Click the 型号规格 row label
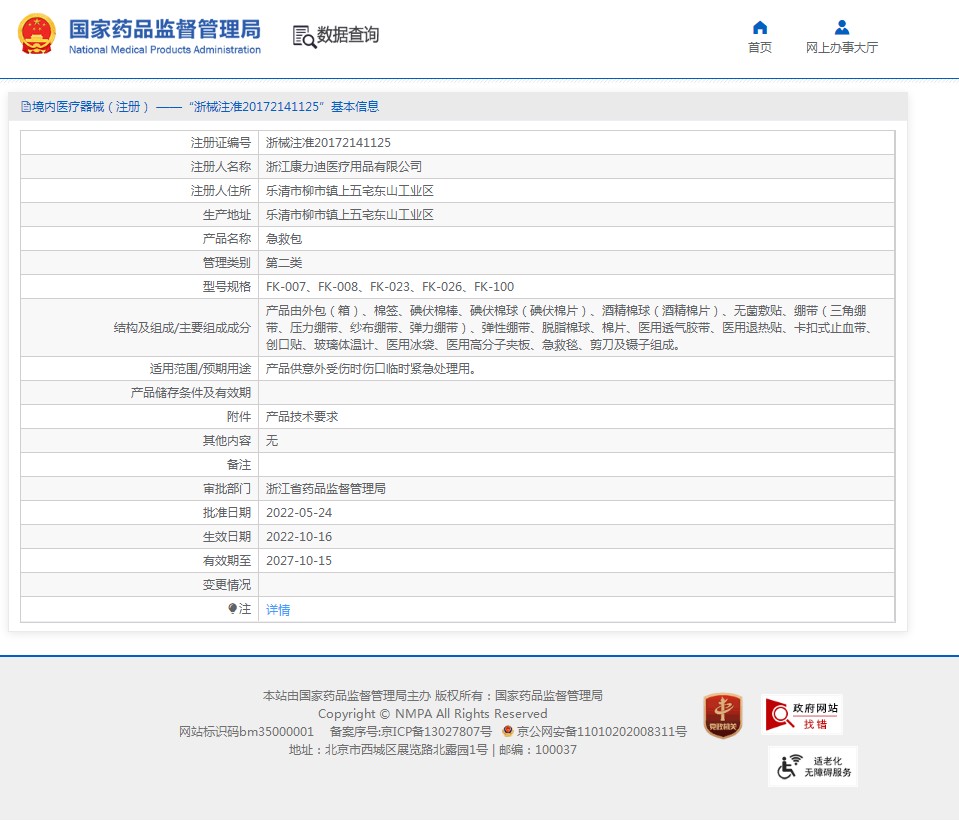Viewport: 959px width, 835px height. (227, 287)
